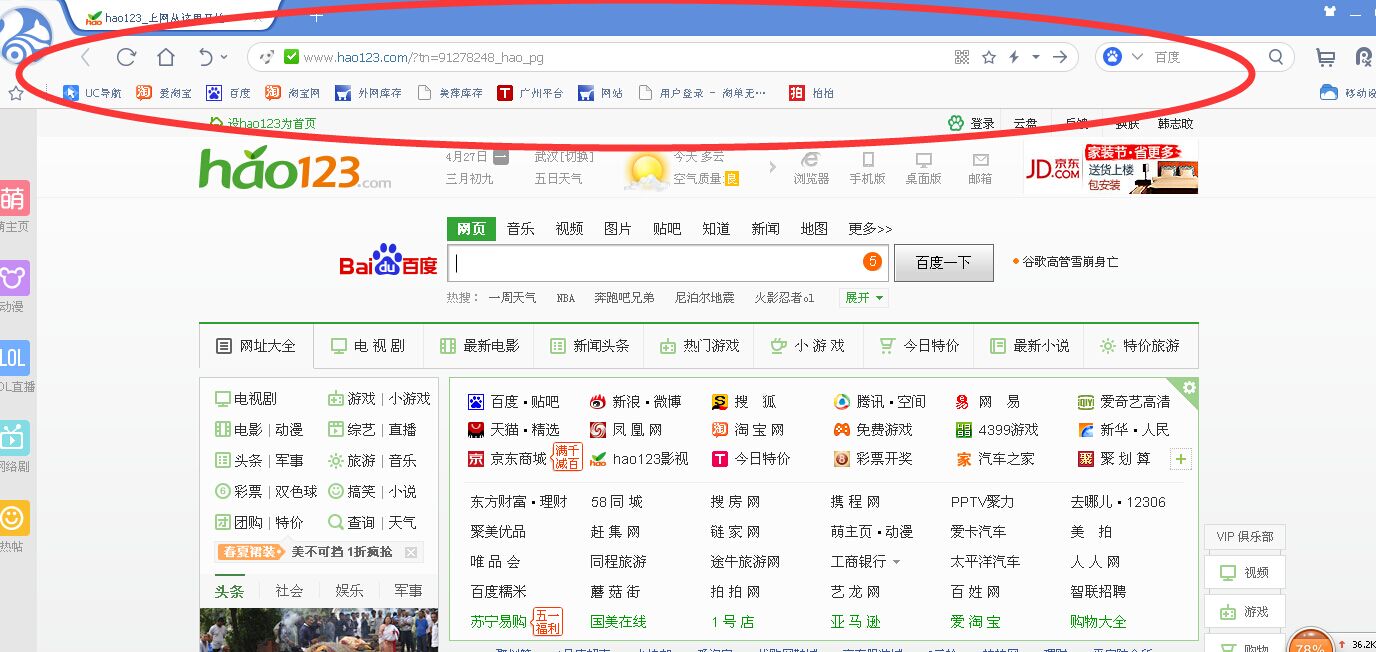This screenshot has height=652, width=1376.
Task: Click the browser search box magnifier icon
Action: [x=1276, y=57]
